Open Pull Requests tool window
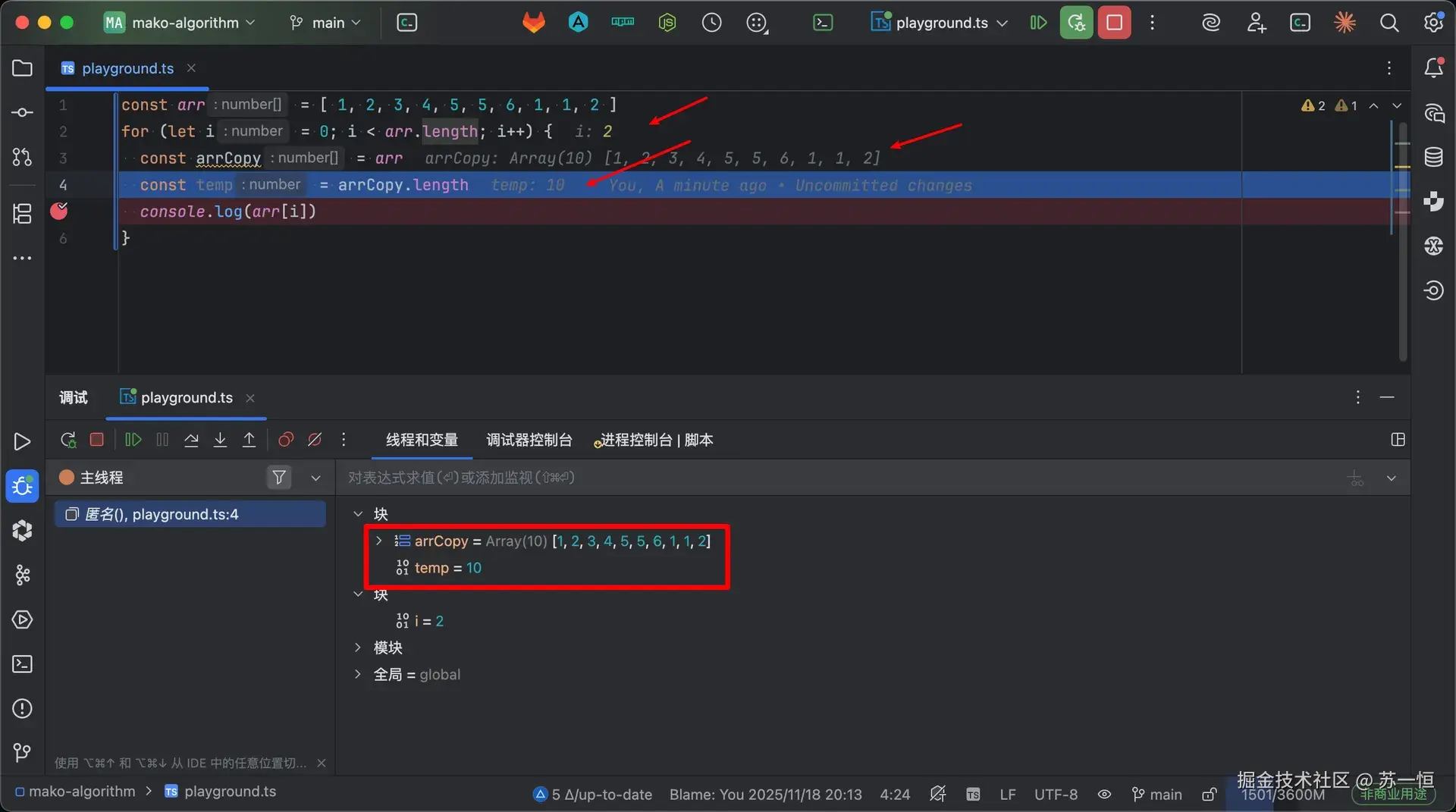The width and height of the screenshot is (1456, 812). 22,157
